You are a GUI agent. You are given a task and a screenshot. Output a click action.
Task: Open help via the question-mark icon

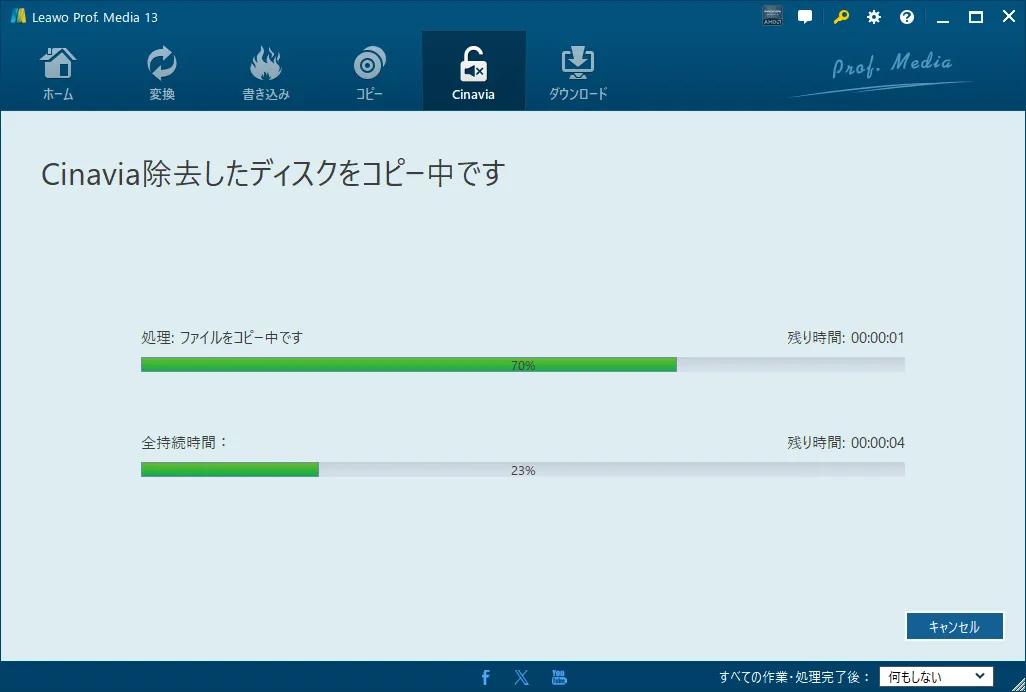[x=907, y=17]
